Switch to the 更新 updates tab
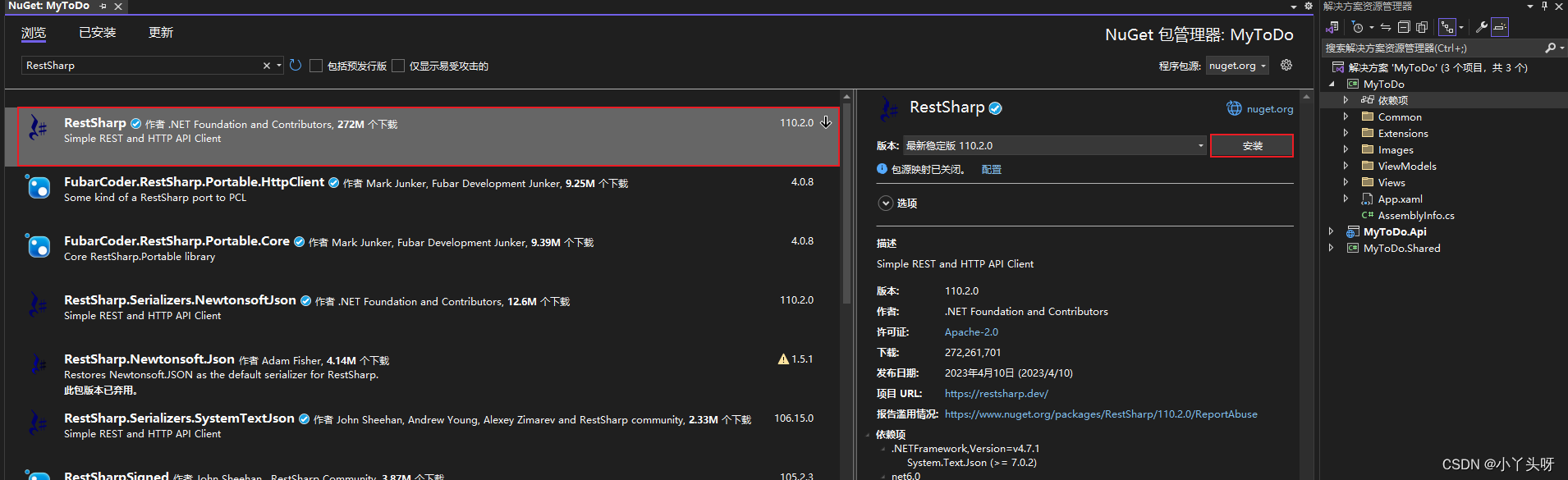Screen dimensions: 1568x480 click(160, 33)
